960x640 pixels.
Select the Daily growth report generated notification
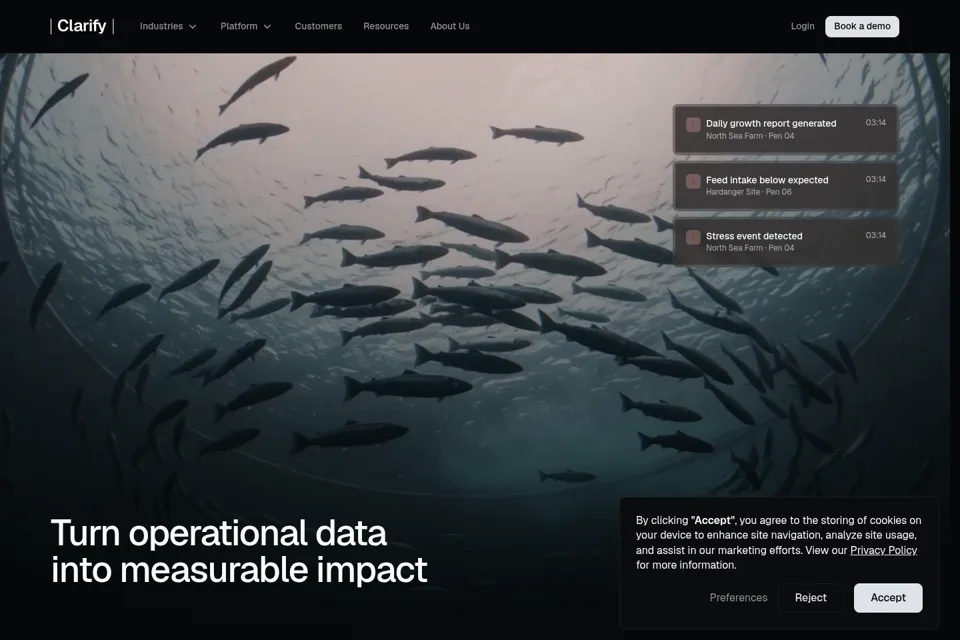click(x=786, y=129)
